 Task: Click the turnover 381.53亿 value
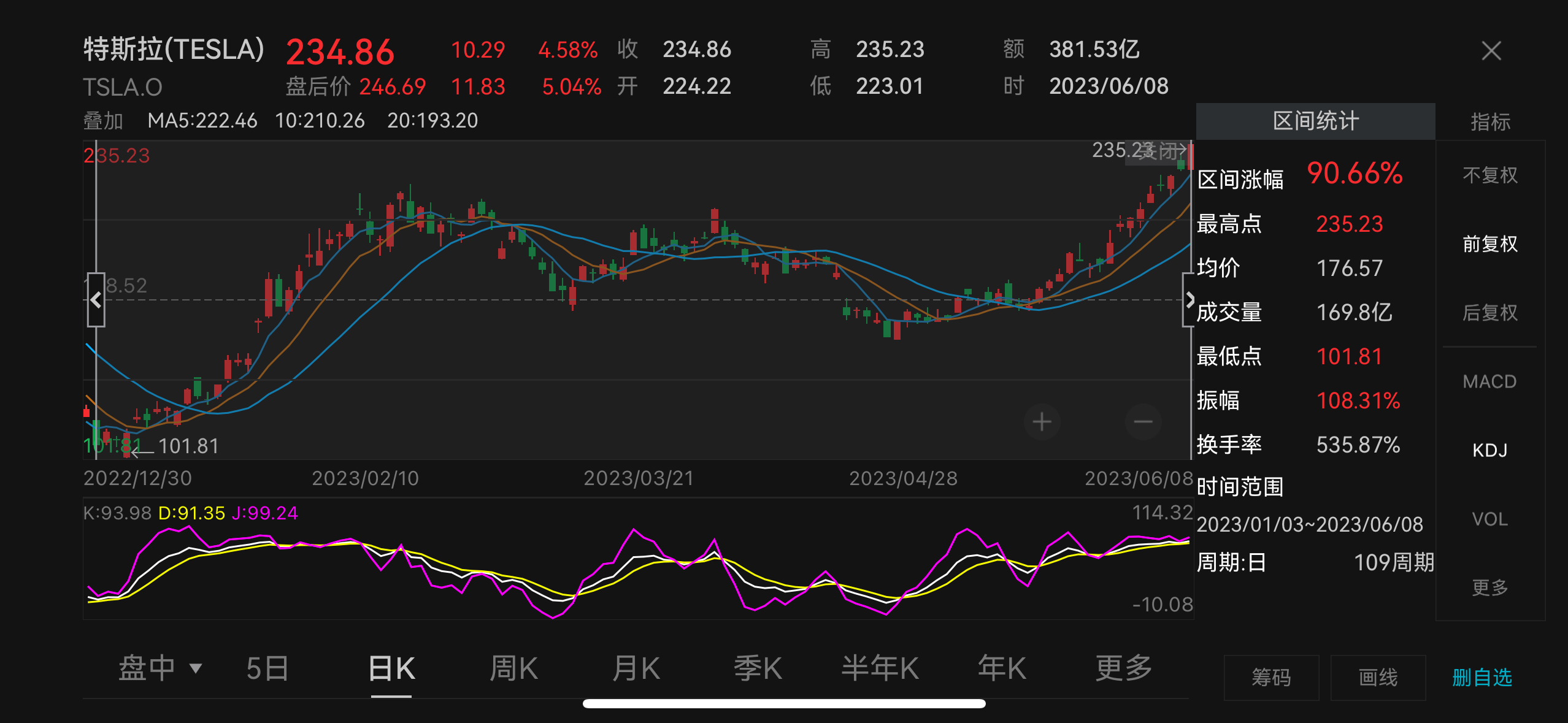[x=1094, y=49]
